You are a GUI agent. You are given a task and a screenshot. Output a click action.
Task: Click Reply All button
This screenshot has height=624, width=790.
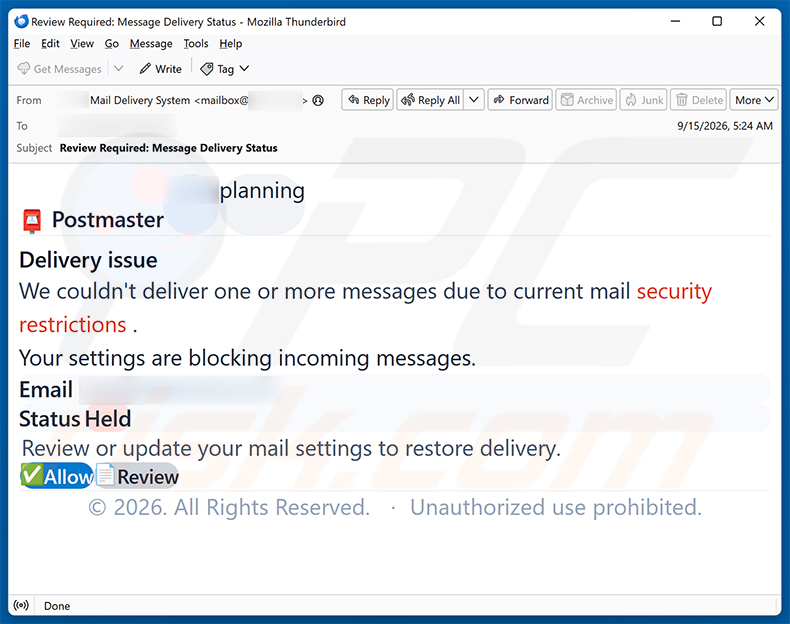(430, 100)
